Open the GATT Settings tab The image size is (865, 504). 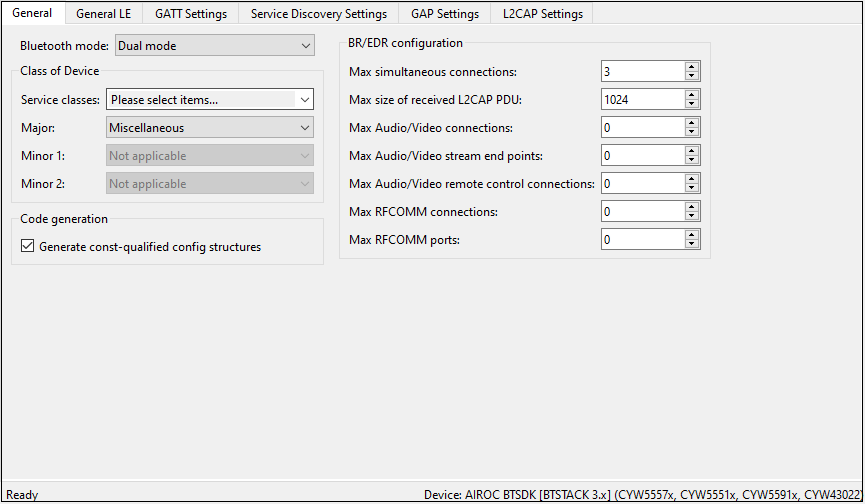tap(190, 14)
